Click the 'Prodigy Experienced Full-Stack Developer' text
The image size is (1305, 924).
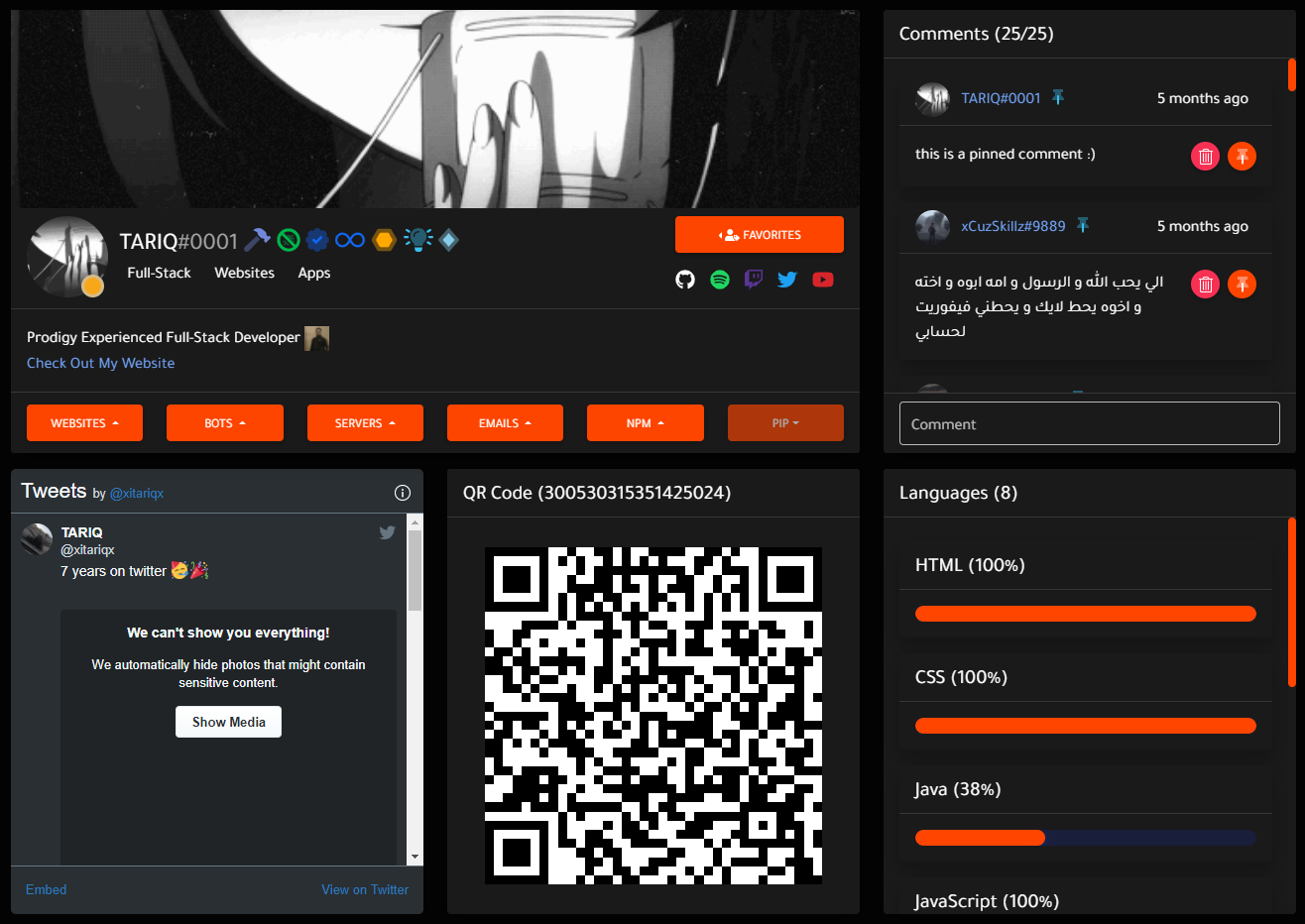point(164,337)
